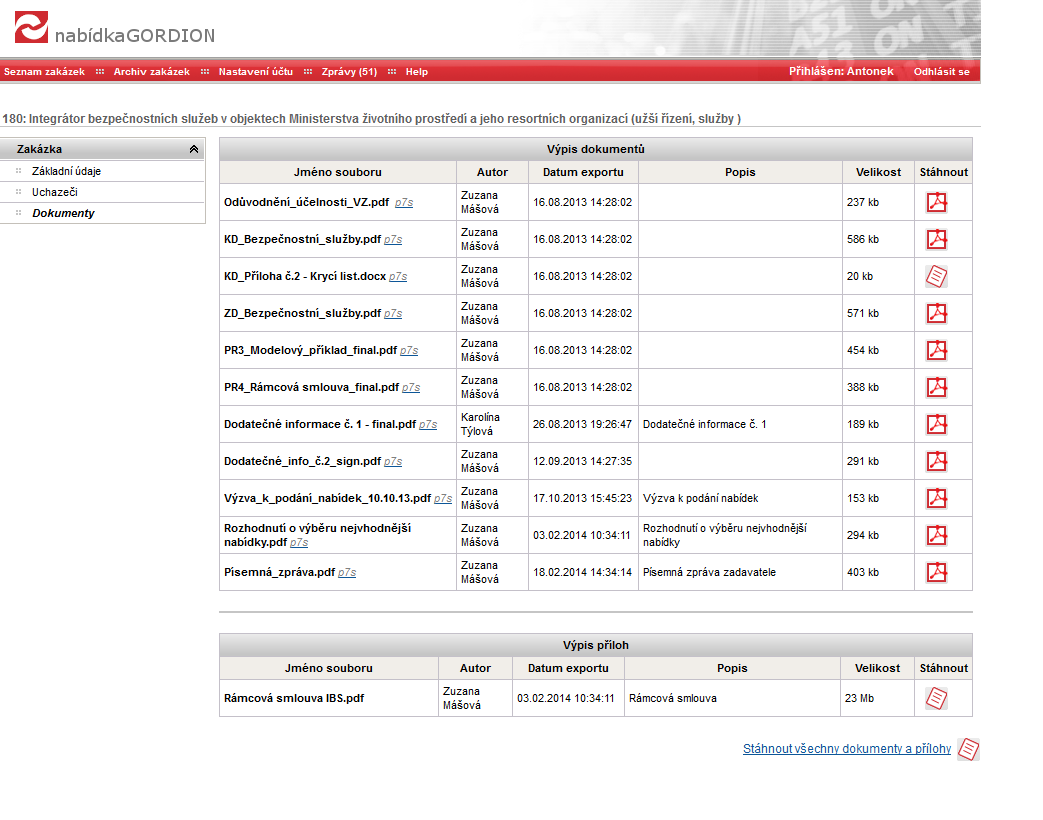Image resolution: width=1043 pixels, height=820 pixels.
Task: Open Archiv zakázek menu item
Action: tap(151, 72)
